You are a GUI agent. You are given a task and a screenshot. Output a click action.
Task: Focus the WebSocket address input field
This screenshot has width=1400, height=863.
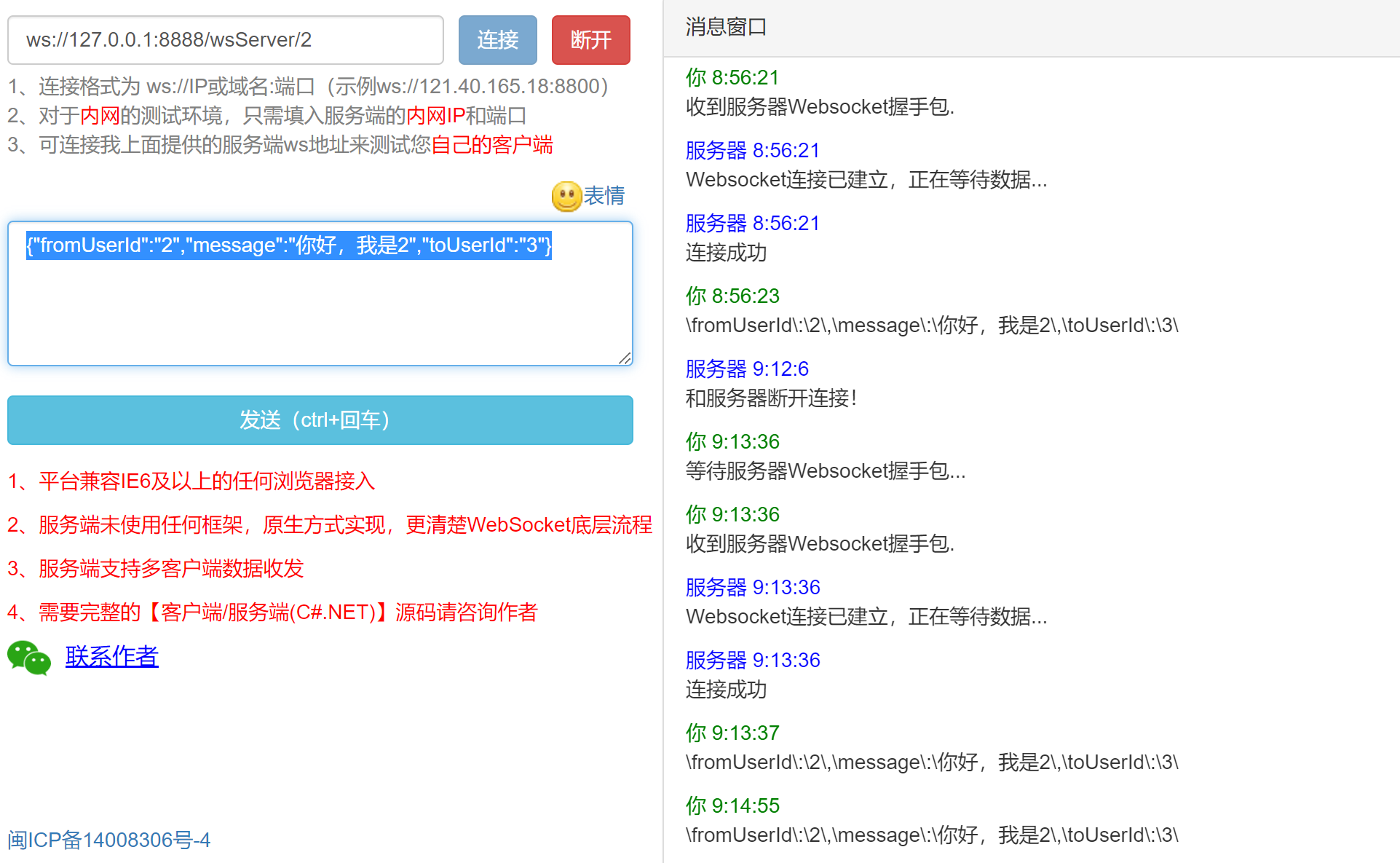click(x=225, y=40)
